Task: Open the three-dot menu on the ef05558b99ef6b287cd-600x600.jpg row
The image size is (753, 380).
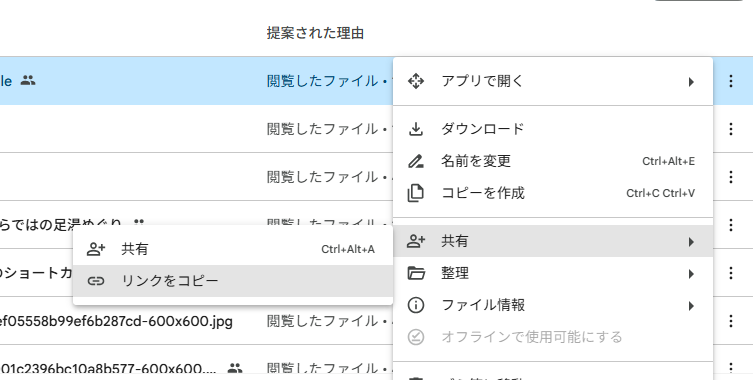Action: (x=730, y=321)
